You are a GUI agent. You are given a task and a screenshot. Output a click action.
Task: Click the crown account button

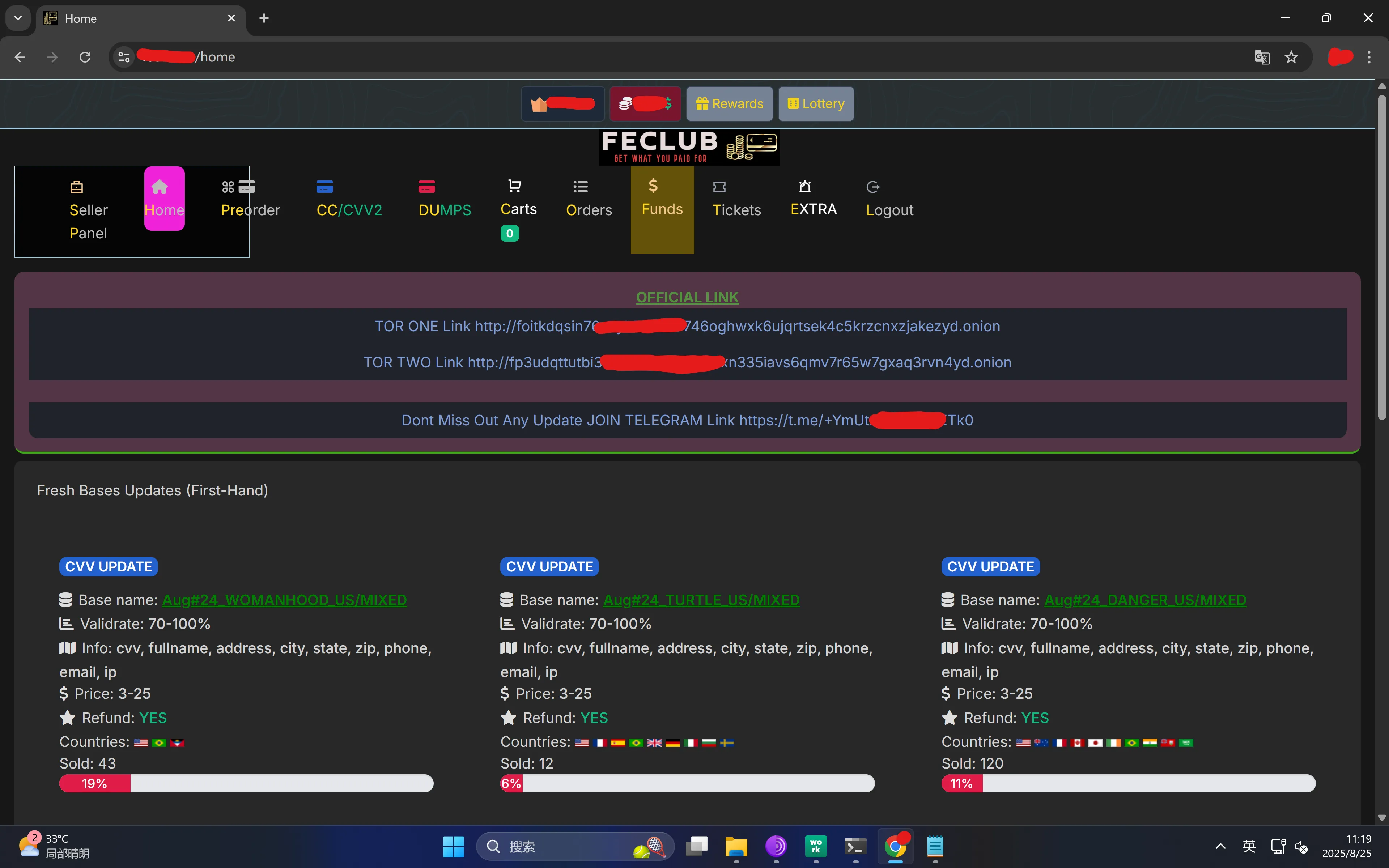point(562,104)
